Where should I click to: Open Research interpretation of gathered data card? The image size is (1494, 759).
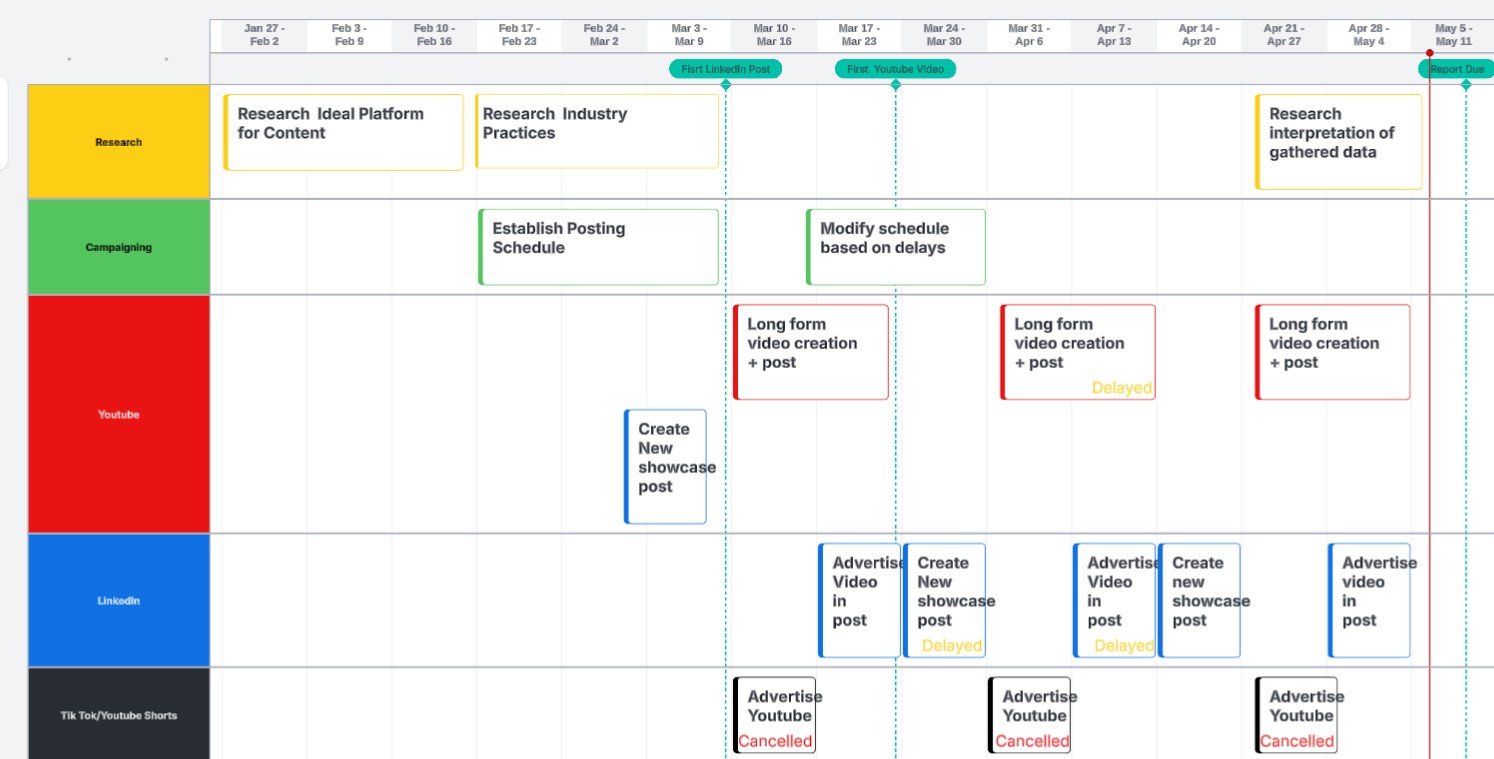pos(1338,142)
